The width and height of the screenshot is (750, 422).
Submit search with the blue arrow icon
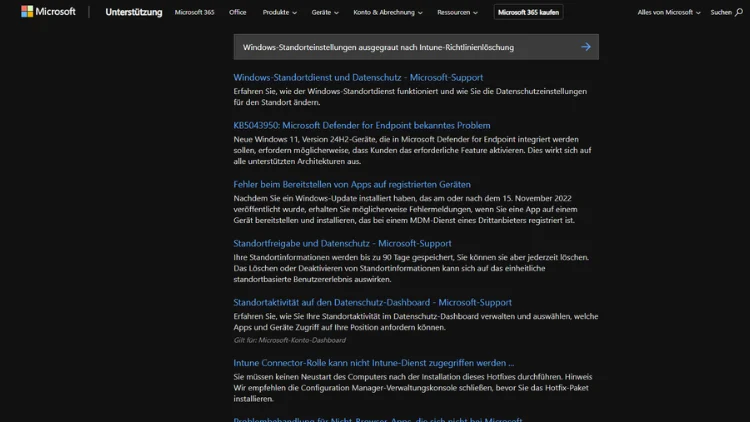click(x=586, y=47)
